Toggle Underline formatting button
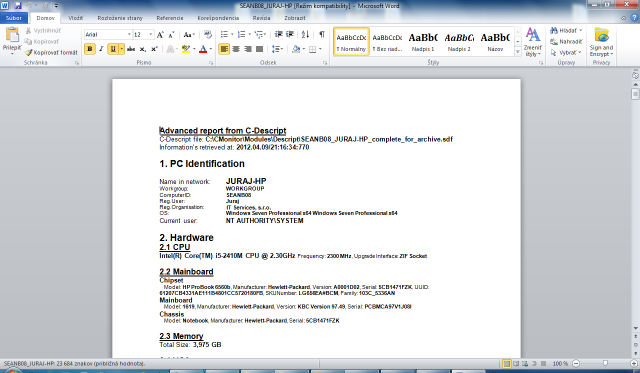The height and width of the screenshot is (373, 640). (x=113, y=49)
